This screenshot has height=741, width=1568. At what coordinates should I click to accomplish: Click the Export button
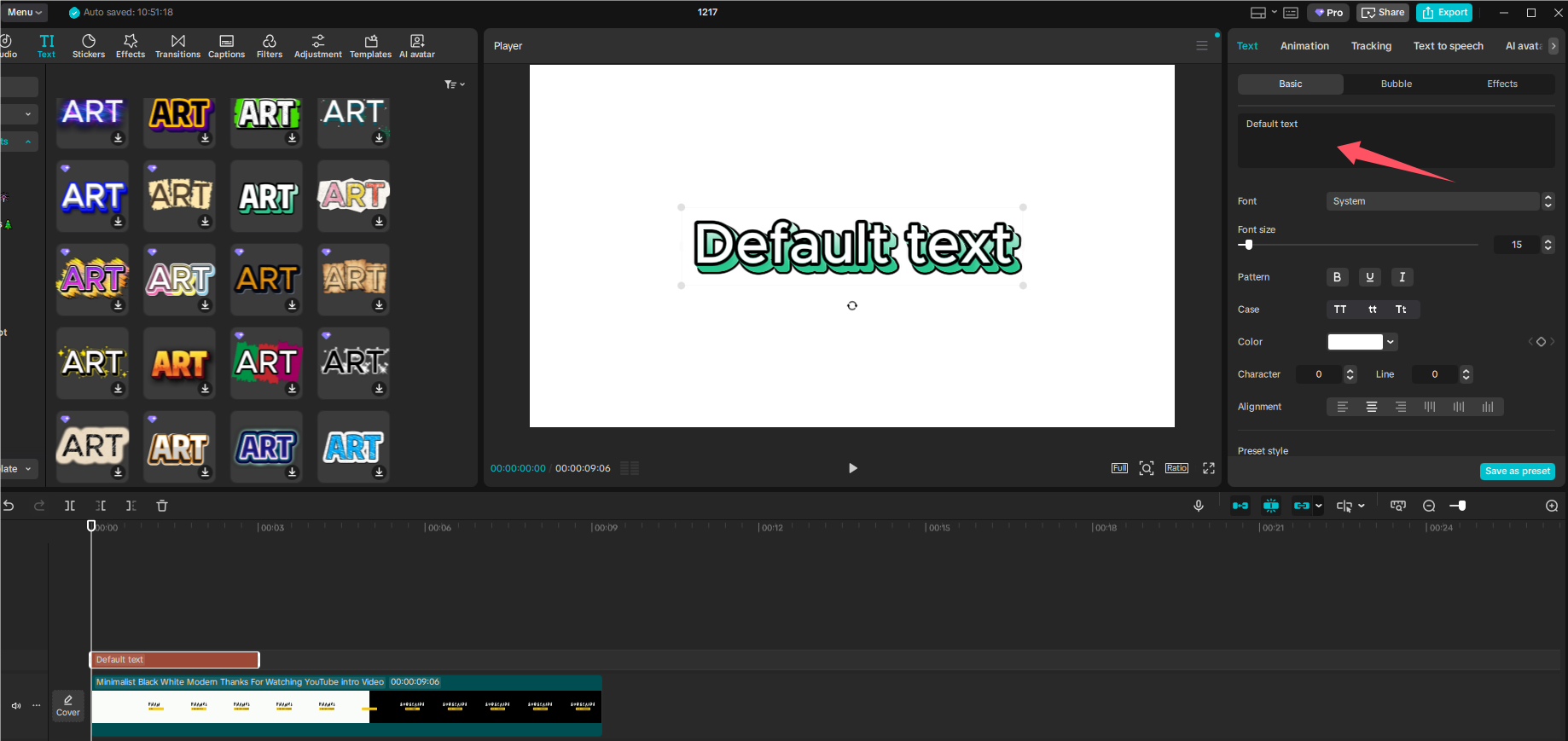tap(1443, 12)
